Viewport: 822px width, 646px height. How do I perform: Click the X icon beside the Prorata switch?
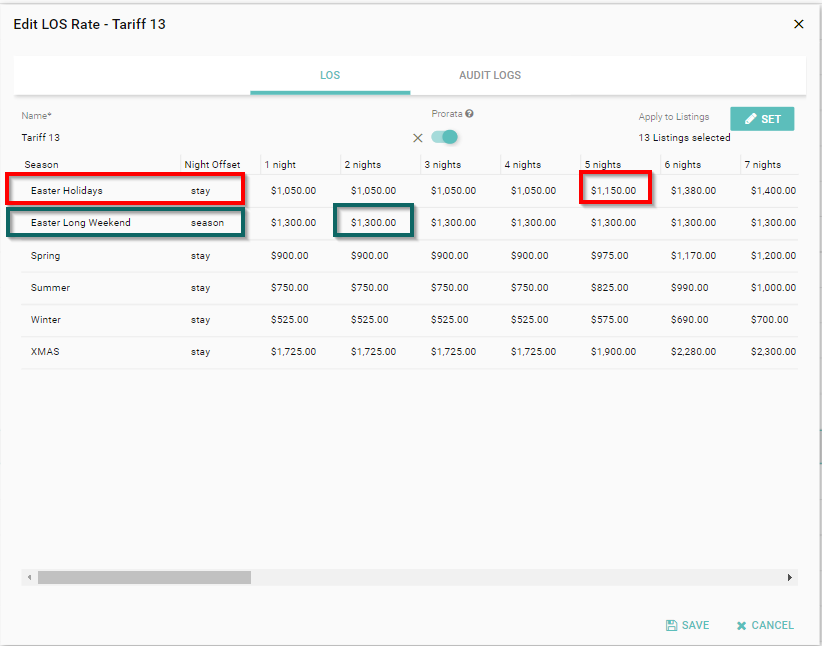[x=418, y=138]
